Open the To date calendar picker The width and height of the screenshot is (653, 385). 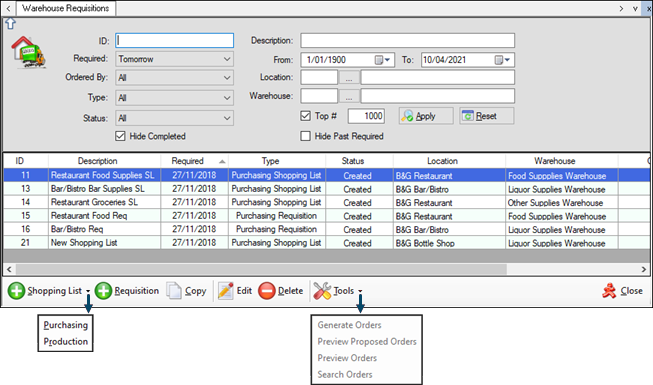pyautogui.click(x=502, y=60)
